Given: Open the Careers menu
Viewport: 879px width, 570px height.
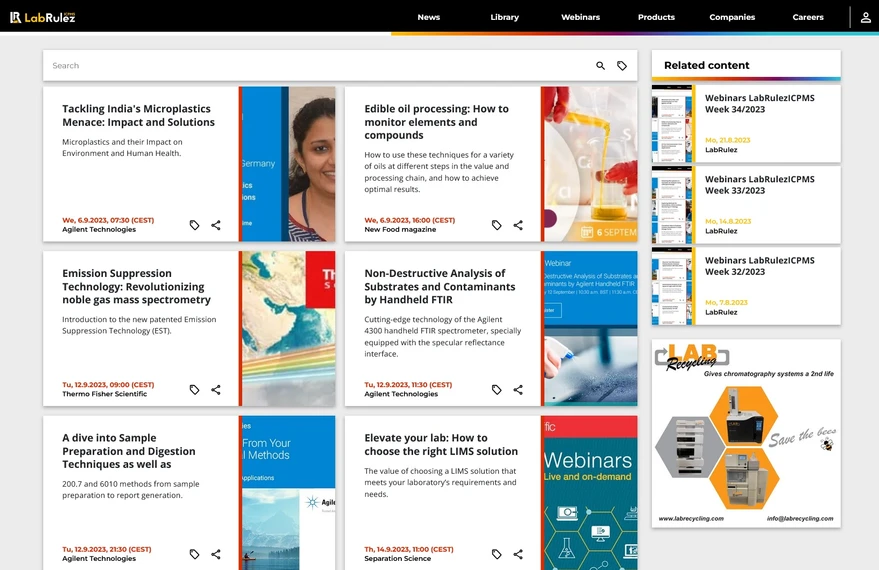Looking at the screenshot, I should pyautogui.click(x=808, y=17).
